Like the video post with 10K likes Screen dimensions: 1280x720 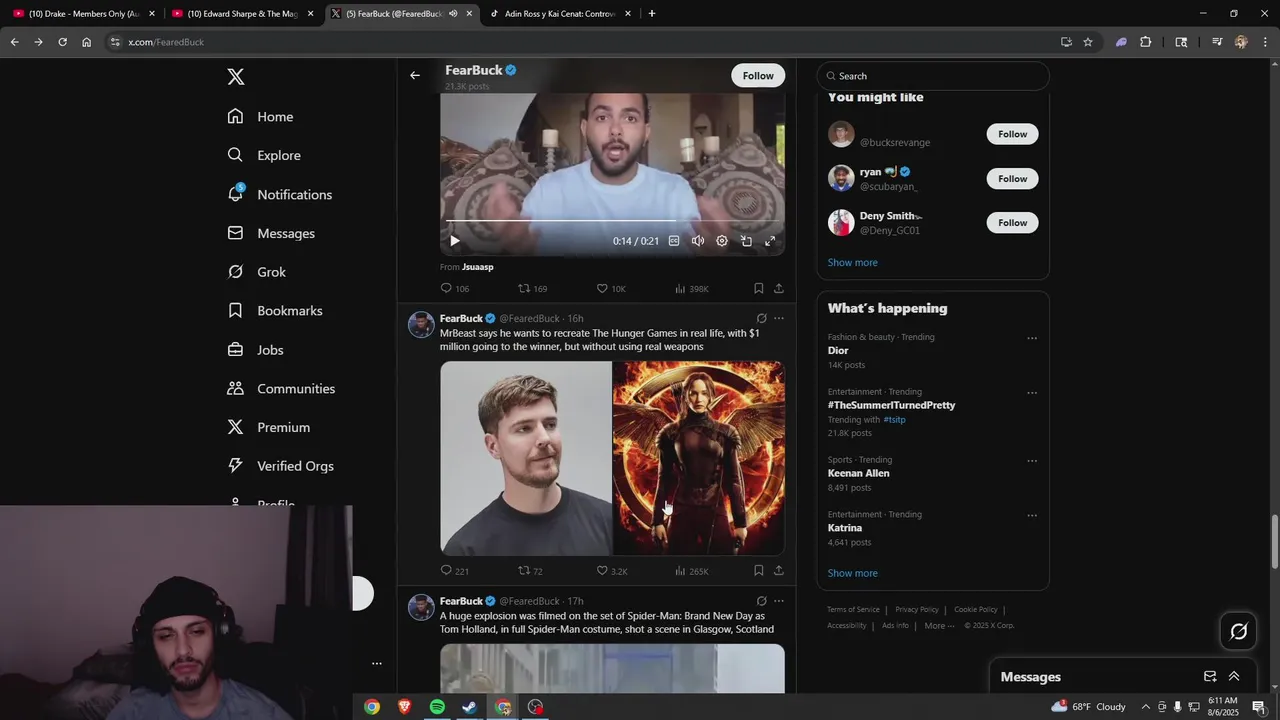611,288
